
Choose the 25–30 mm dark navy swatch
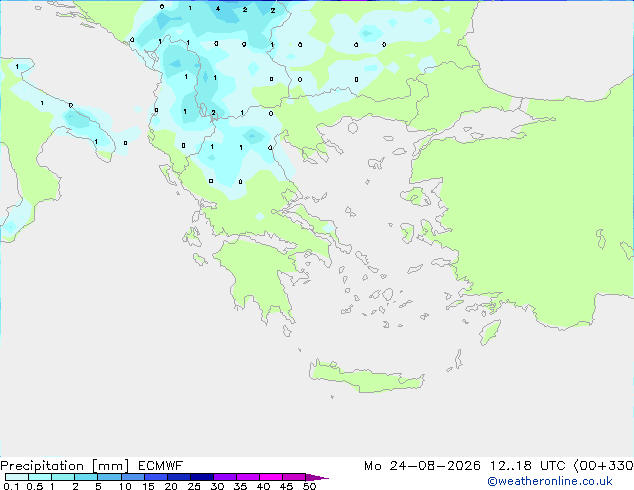tap(201, 477)
